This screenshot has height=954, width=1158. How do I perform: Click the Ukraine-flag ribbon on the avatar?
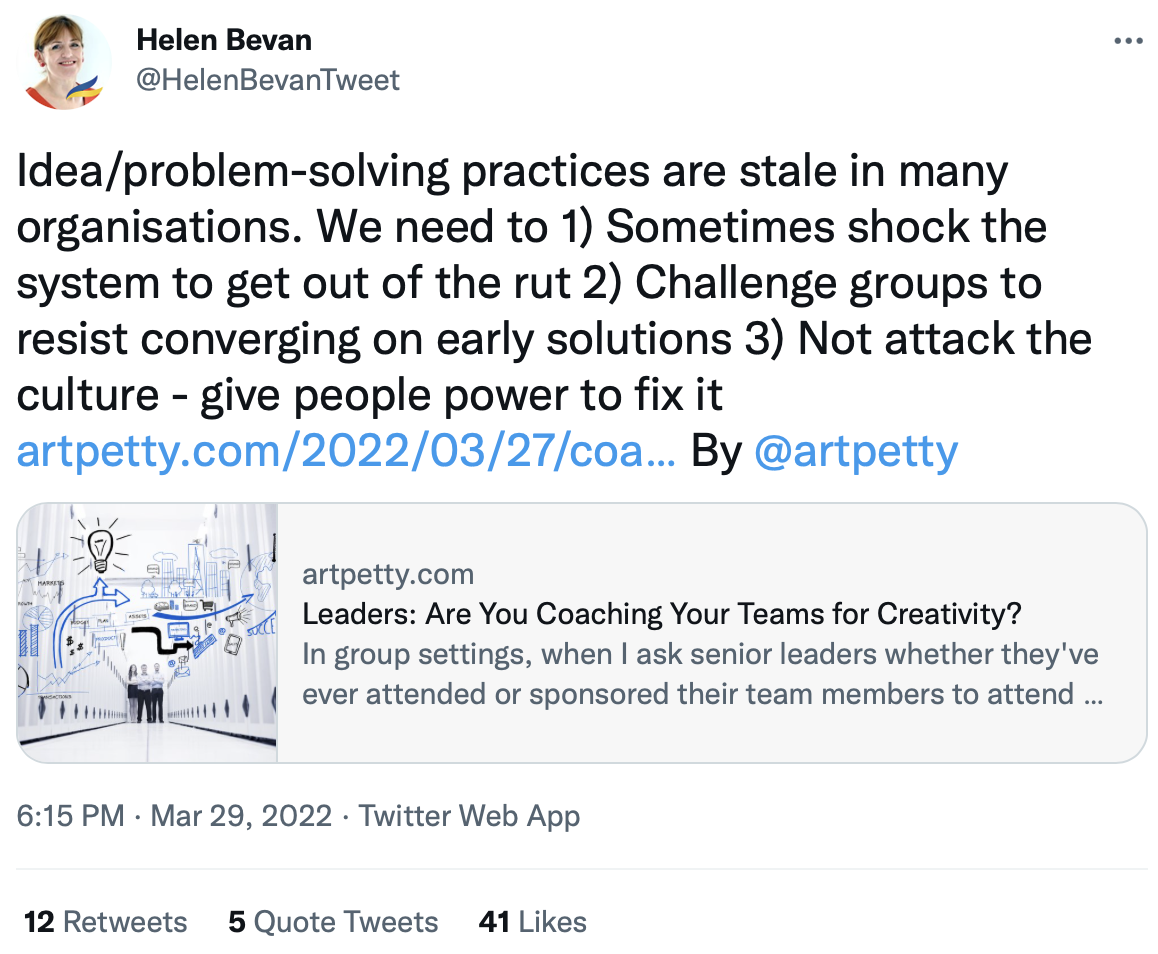(x=85, y=89)
